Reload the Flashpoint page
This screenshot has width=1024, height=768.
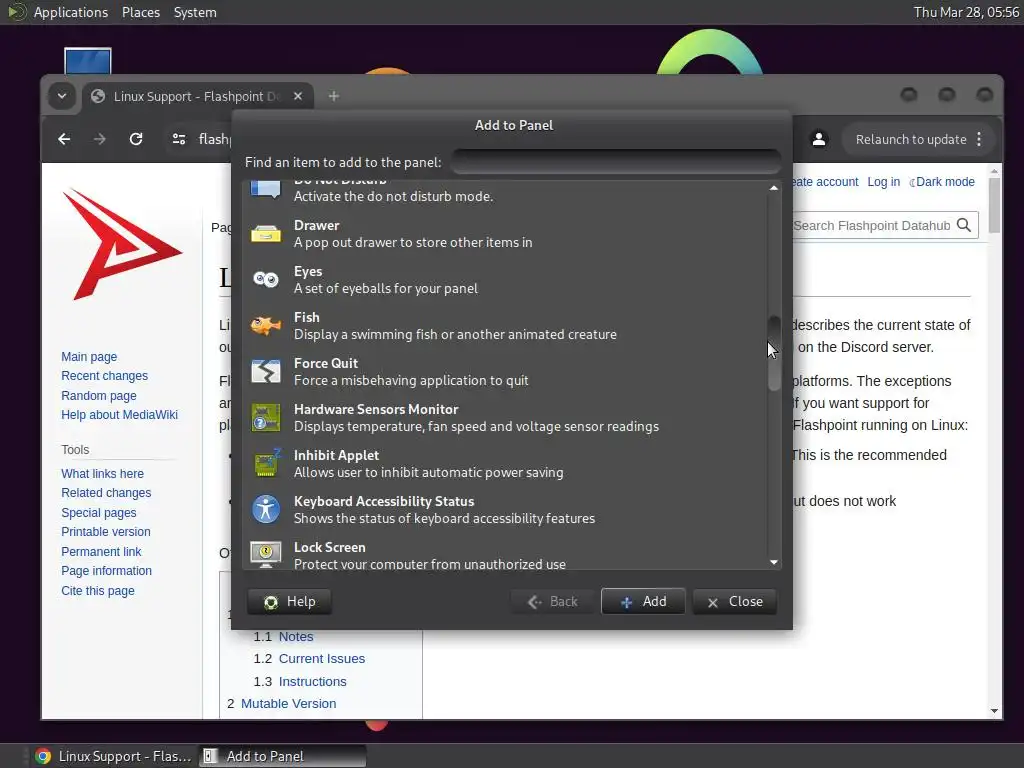point(136,139)
